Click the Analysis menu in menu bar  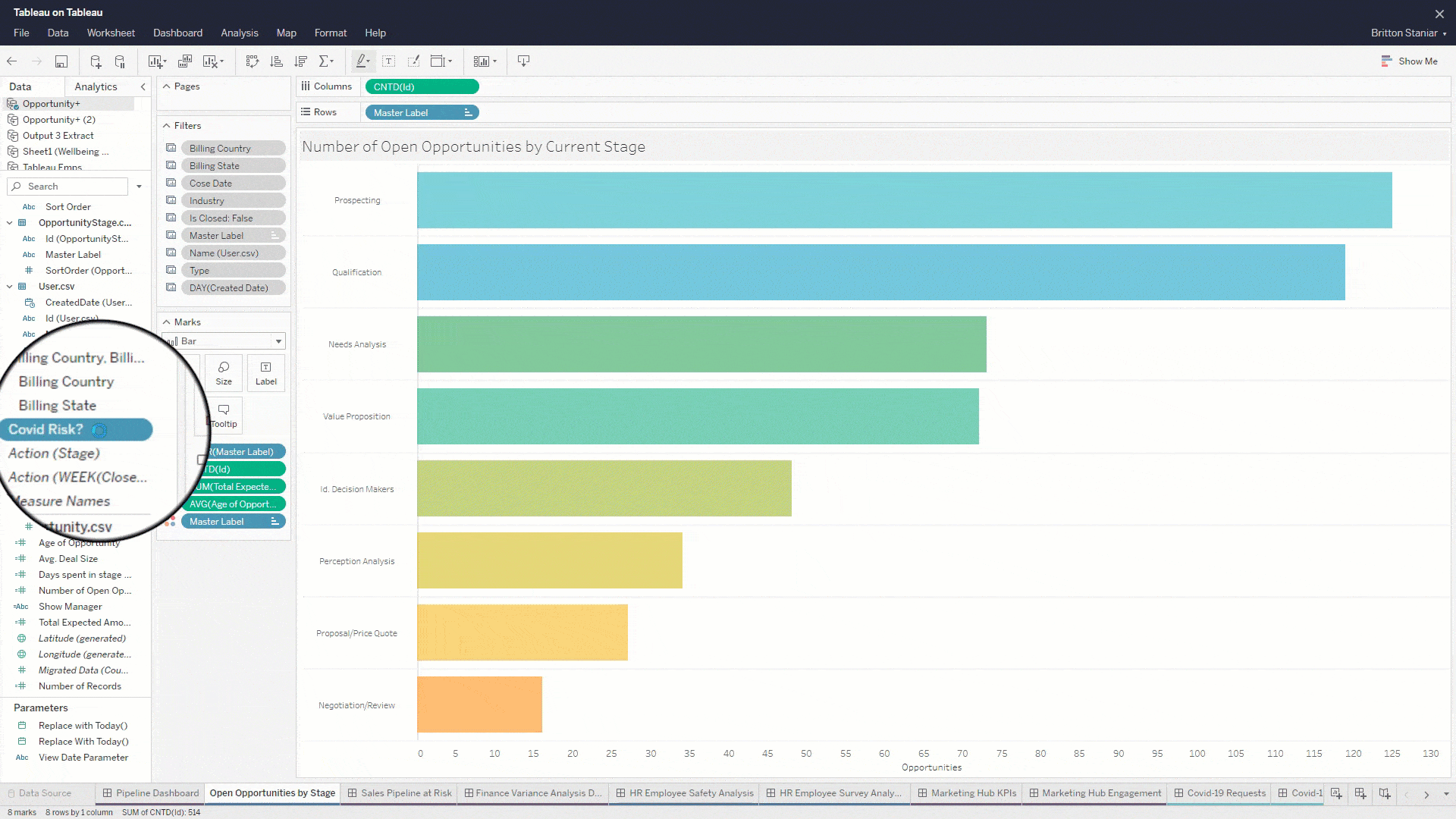(x=239, y=33)
